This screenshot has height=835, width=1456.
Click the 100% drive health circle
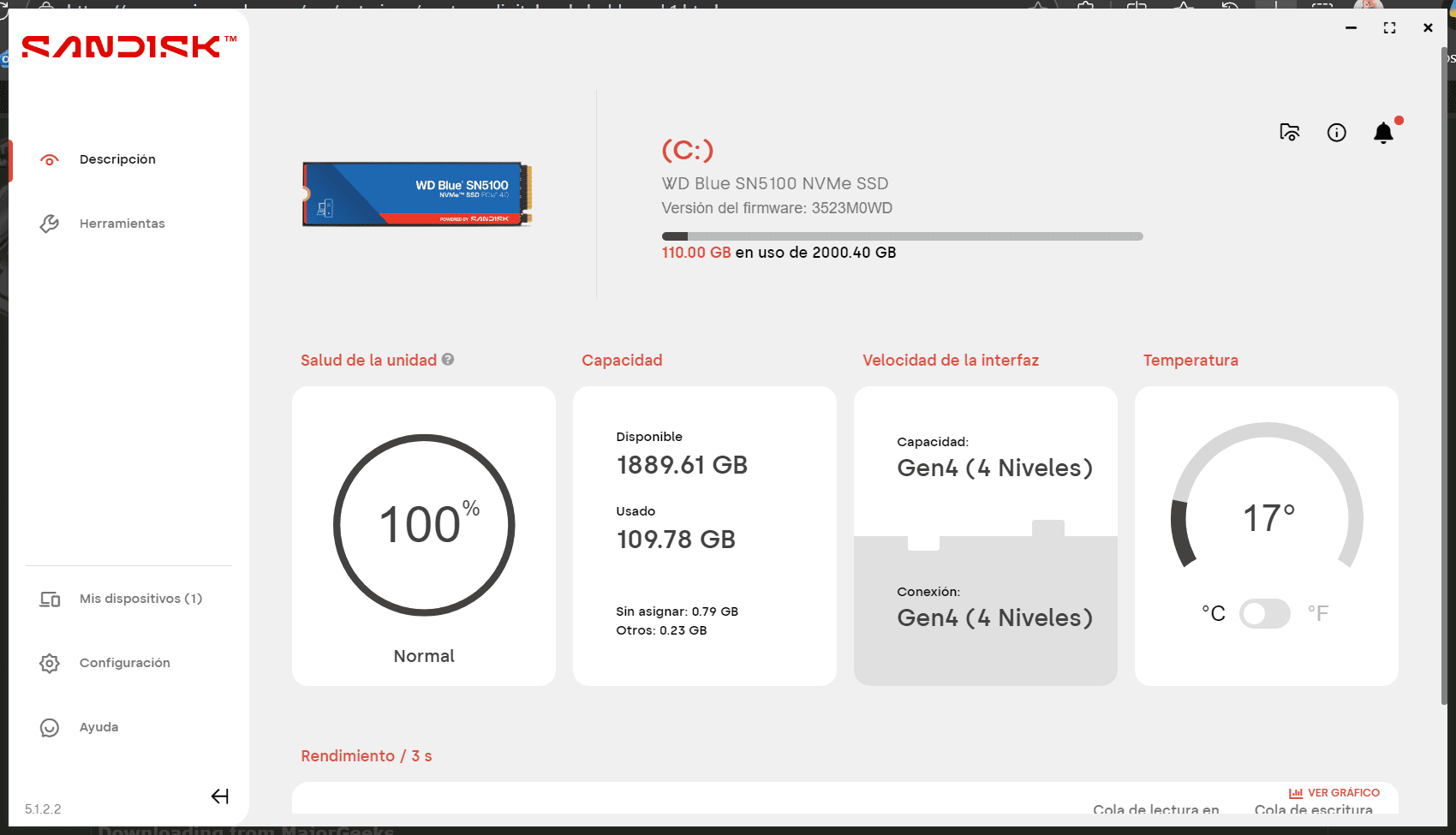pyautogui.click(x=424, y=525)
